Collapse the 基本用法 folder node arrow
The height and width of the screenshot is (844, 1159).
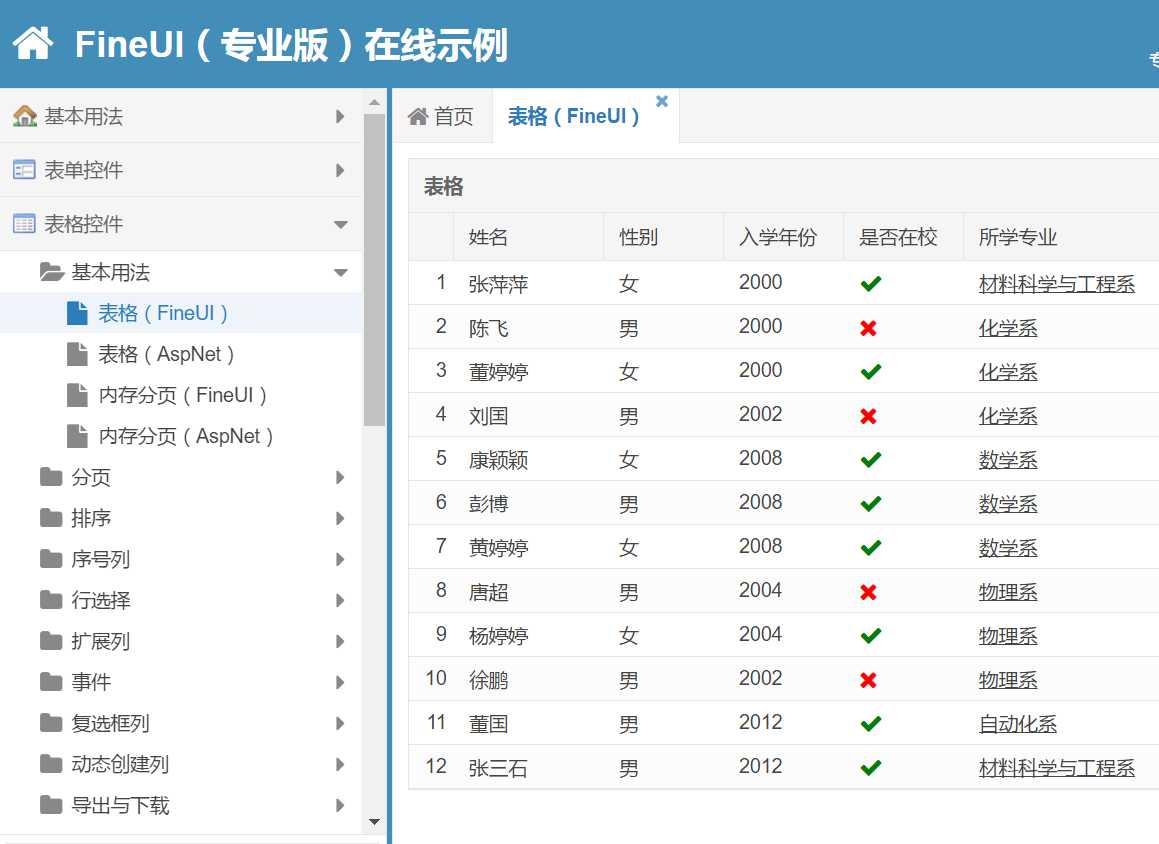[340, 273]
